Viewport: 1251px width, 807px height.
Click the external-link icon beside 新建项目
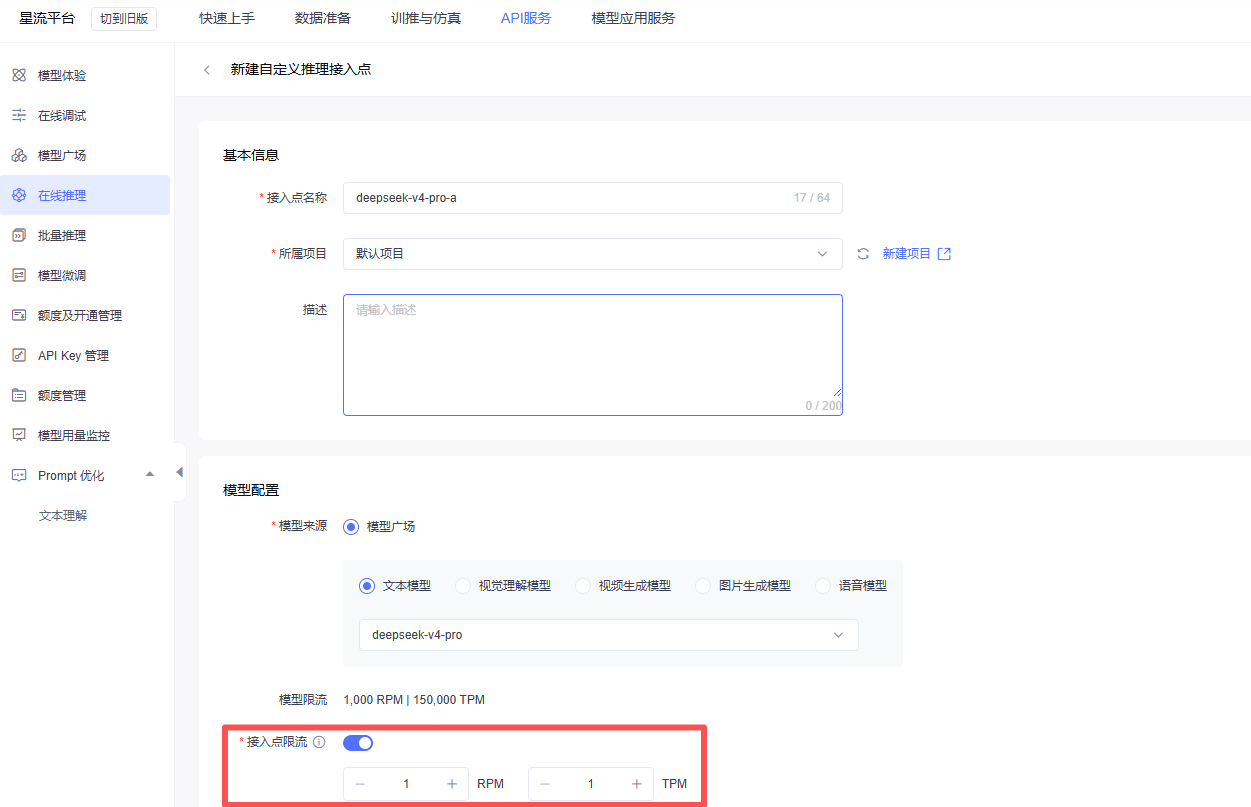click(x=944, y=254)
